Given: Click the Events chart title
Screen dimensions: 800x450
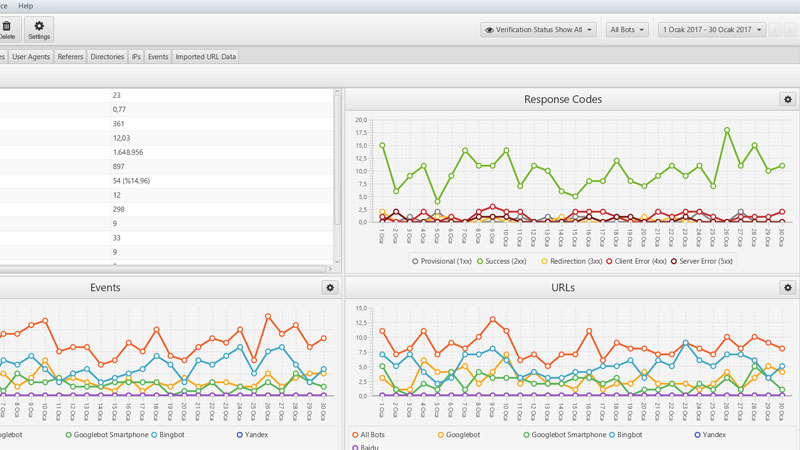Looking at the screenshot, I should [x=105, y=288].
